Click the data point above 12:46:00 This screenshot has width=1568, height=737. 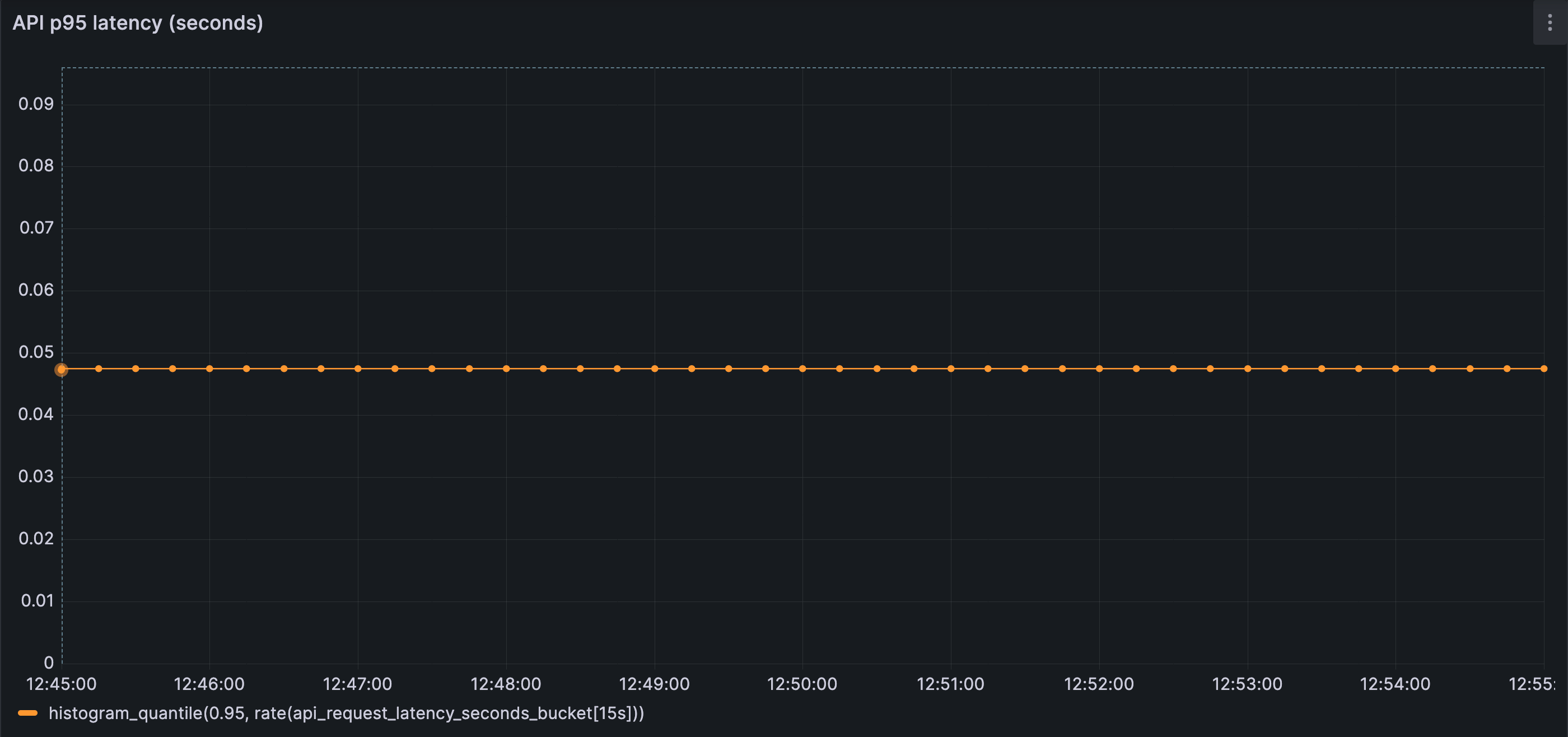pyautogui.click(x=209, y=368)
